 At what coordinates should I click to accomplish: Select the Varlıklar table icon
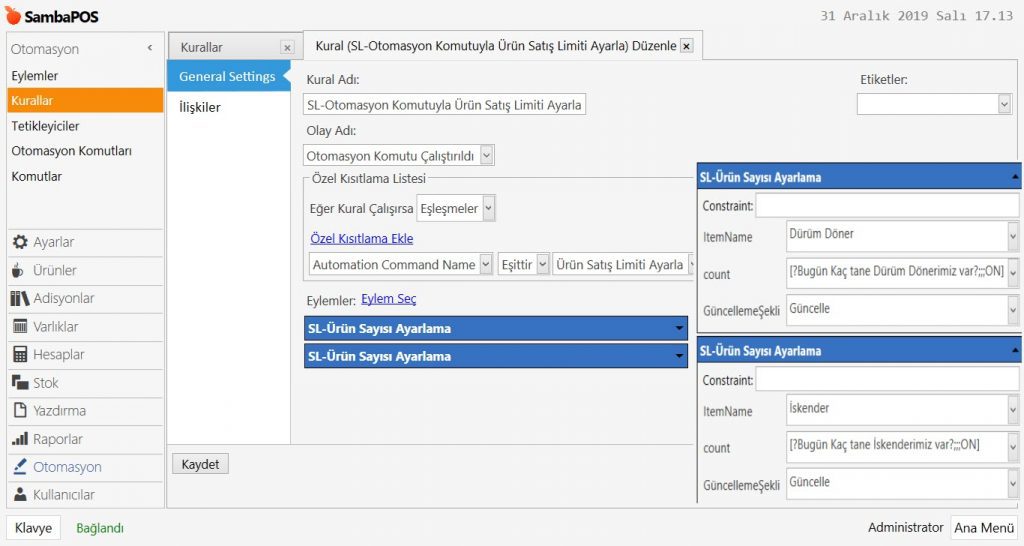(x=19, y=326)
